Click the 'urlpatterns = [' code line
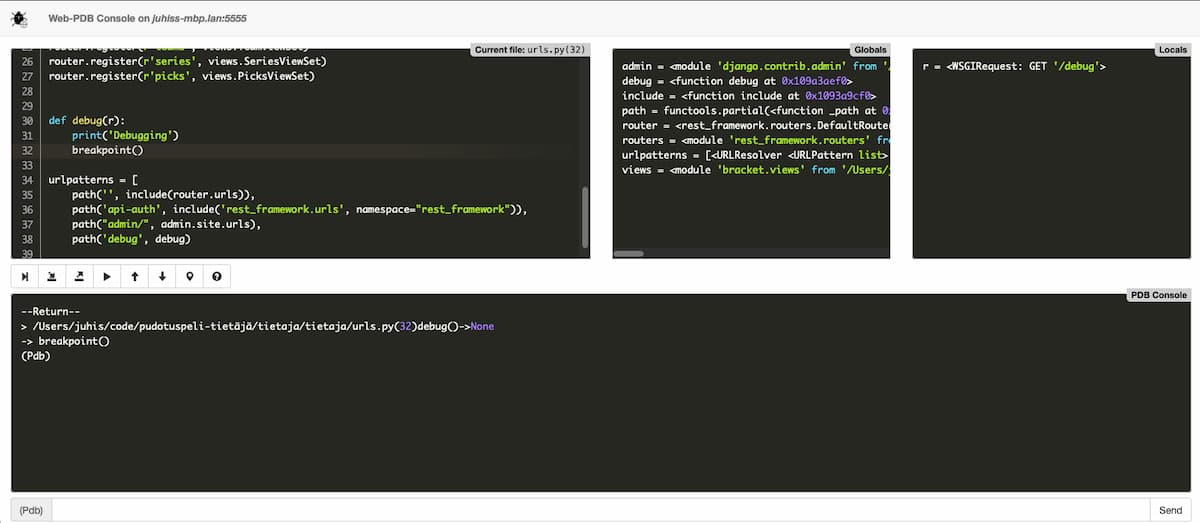Screen dimensions: 1200x523 click(x=92, y=180)
